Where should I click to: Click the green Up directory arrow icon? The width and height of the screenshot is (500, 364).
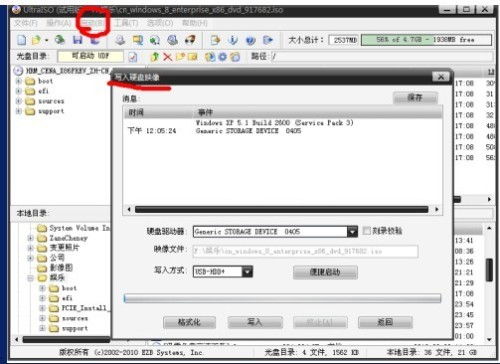pos(154,57)
